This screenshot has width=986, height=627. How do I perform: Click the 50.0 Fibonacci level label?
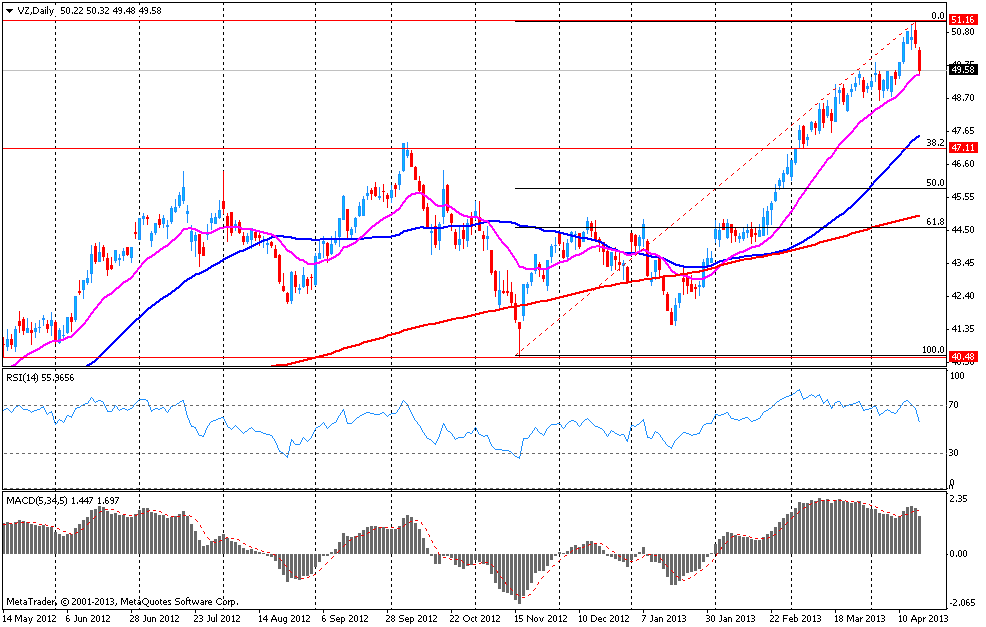pos(935,183)
